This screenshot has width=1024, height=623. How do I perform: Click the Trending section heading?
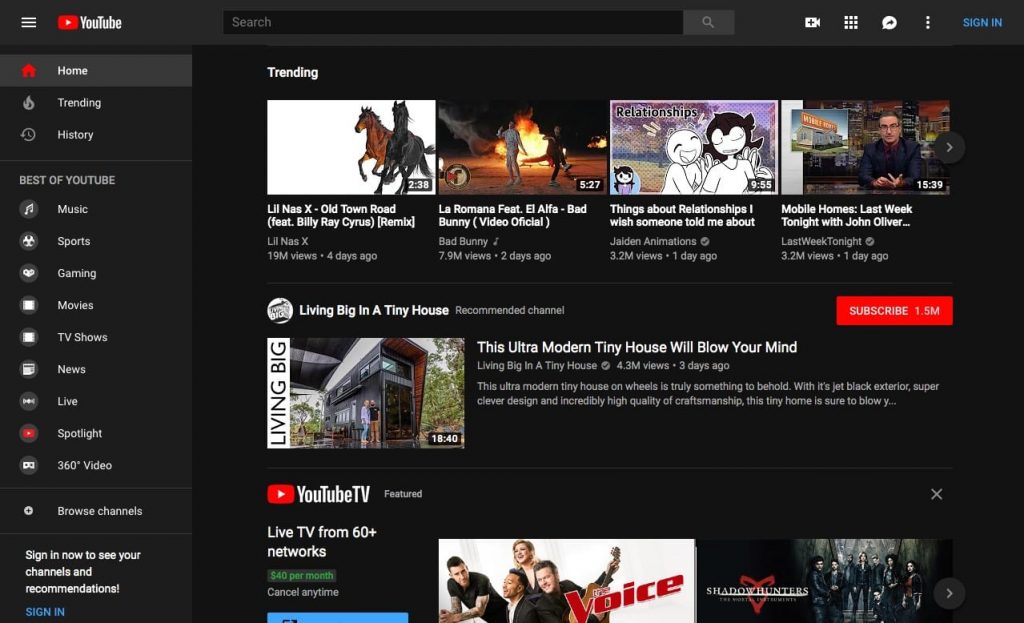[x=293, y=72]
